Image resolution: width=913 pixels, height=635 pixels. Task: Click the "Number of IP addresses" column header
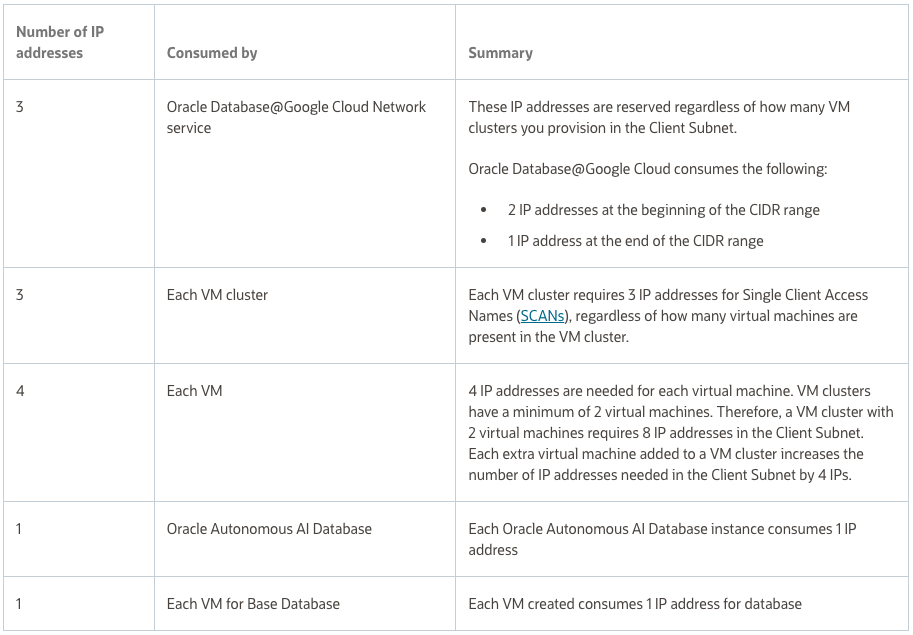pos(60,42)
